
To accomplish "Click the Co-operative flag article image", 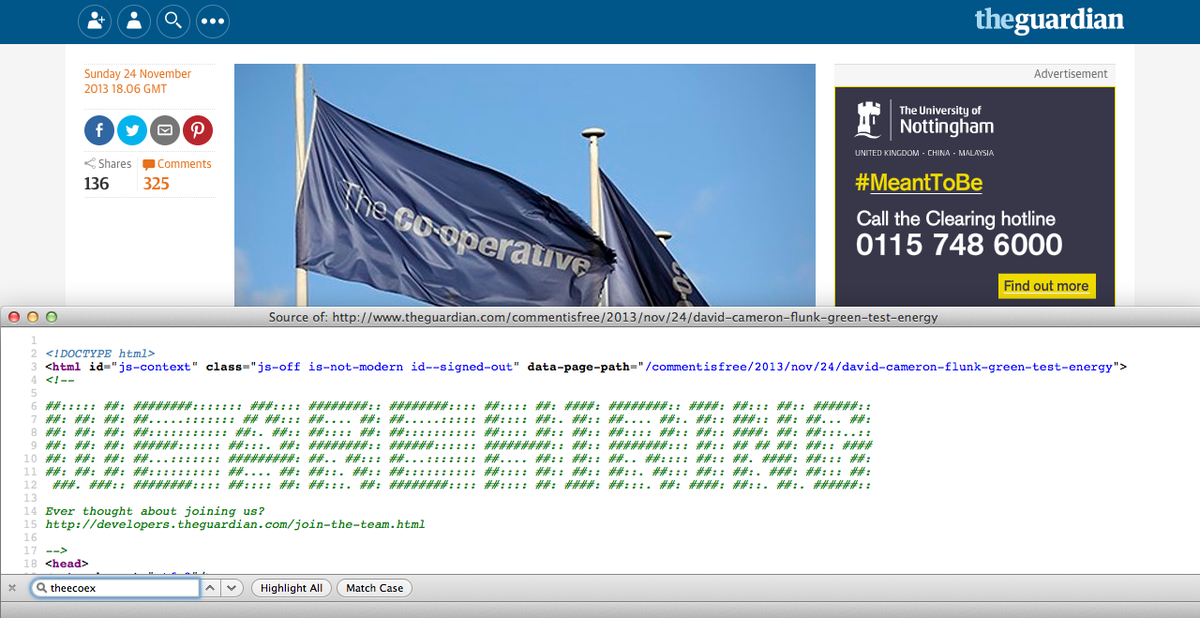I will 525,185.
